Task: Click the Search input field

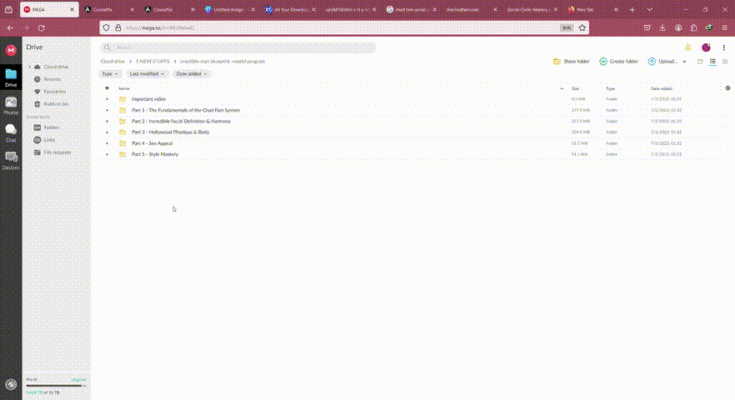Action: point(240,47)
